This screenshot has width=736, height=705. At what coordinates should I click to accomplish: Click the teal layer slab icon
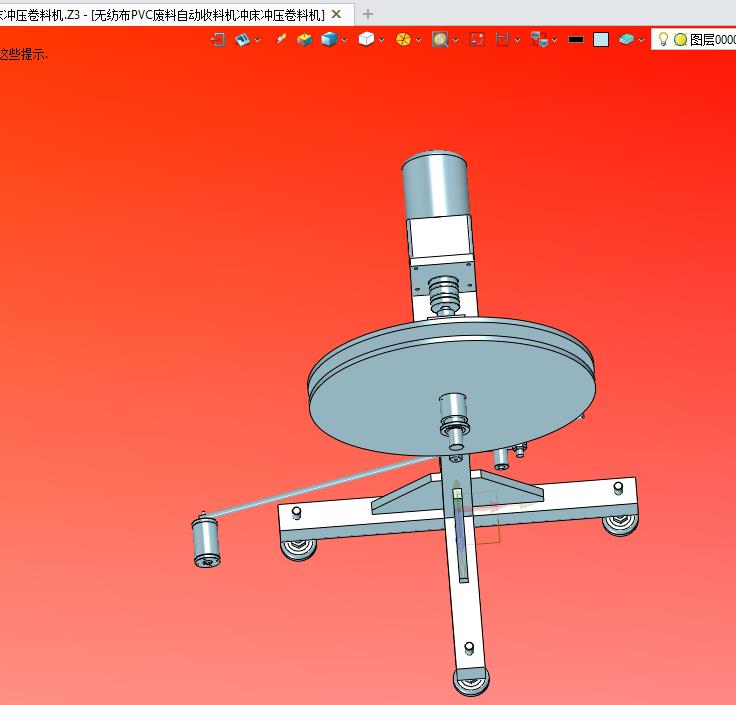click(626, 39)
